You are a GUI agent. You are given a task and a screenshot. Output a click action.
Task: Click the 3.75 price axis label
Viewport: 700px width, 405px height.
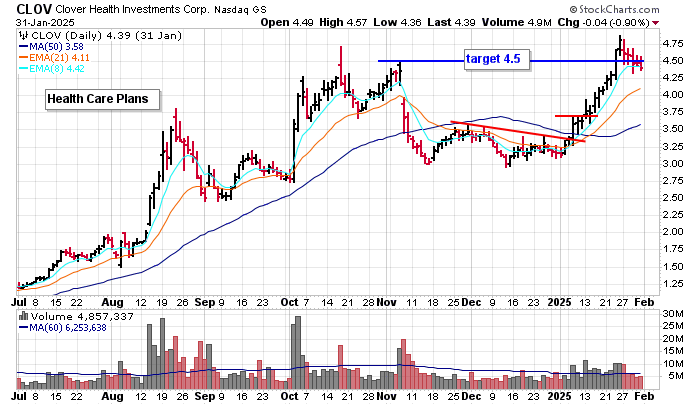[x=673, y=112]
